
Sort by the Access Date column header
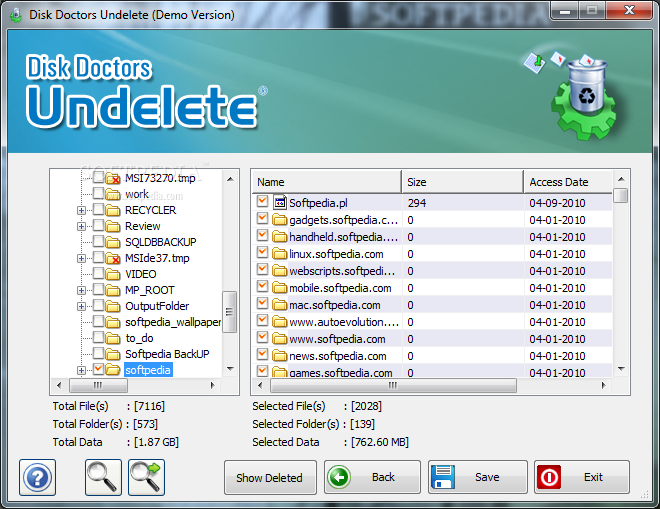tap(568, 182)
